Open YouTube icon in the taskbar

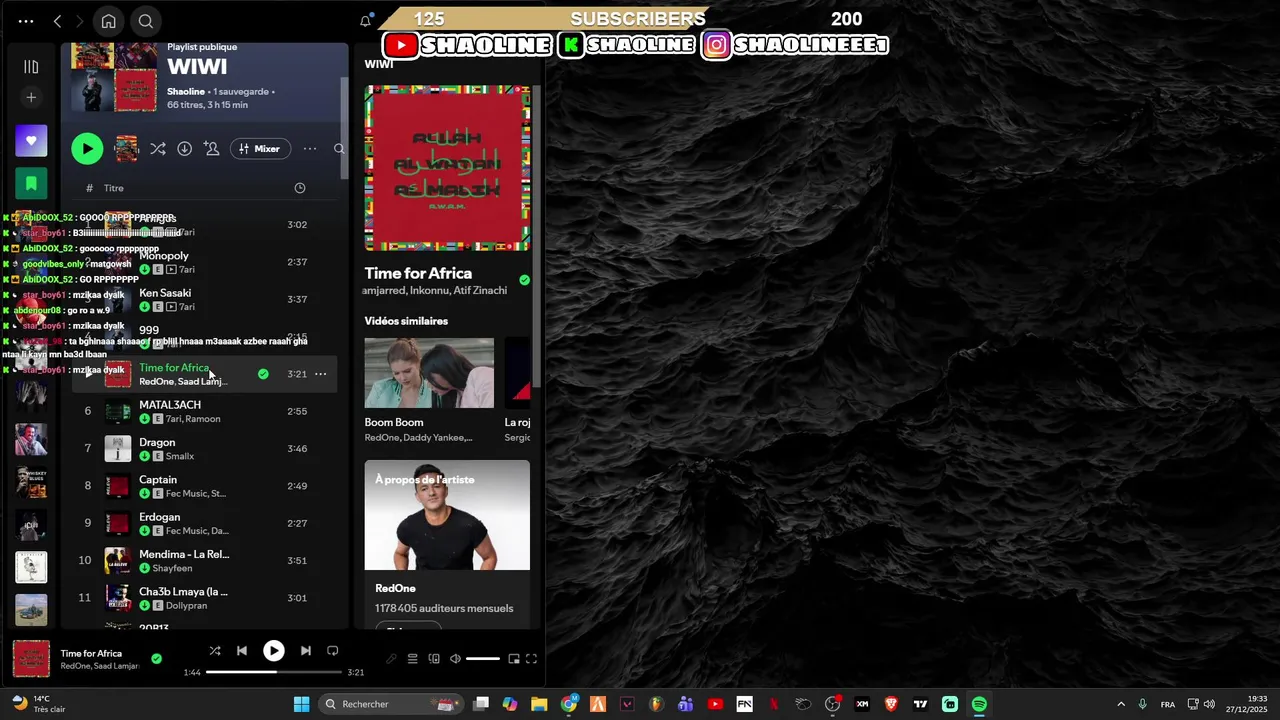click(x=715, y=704)
